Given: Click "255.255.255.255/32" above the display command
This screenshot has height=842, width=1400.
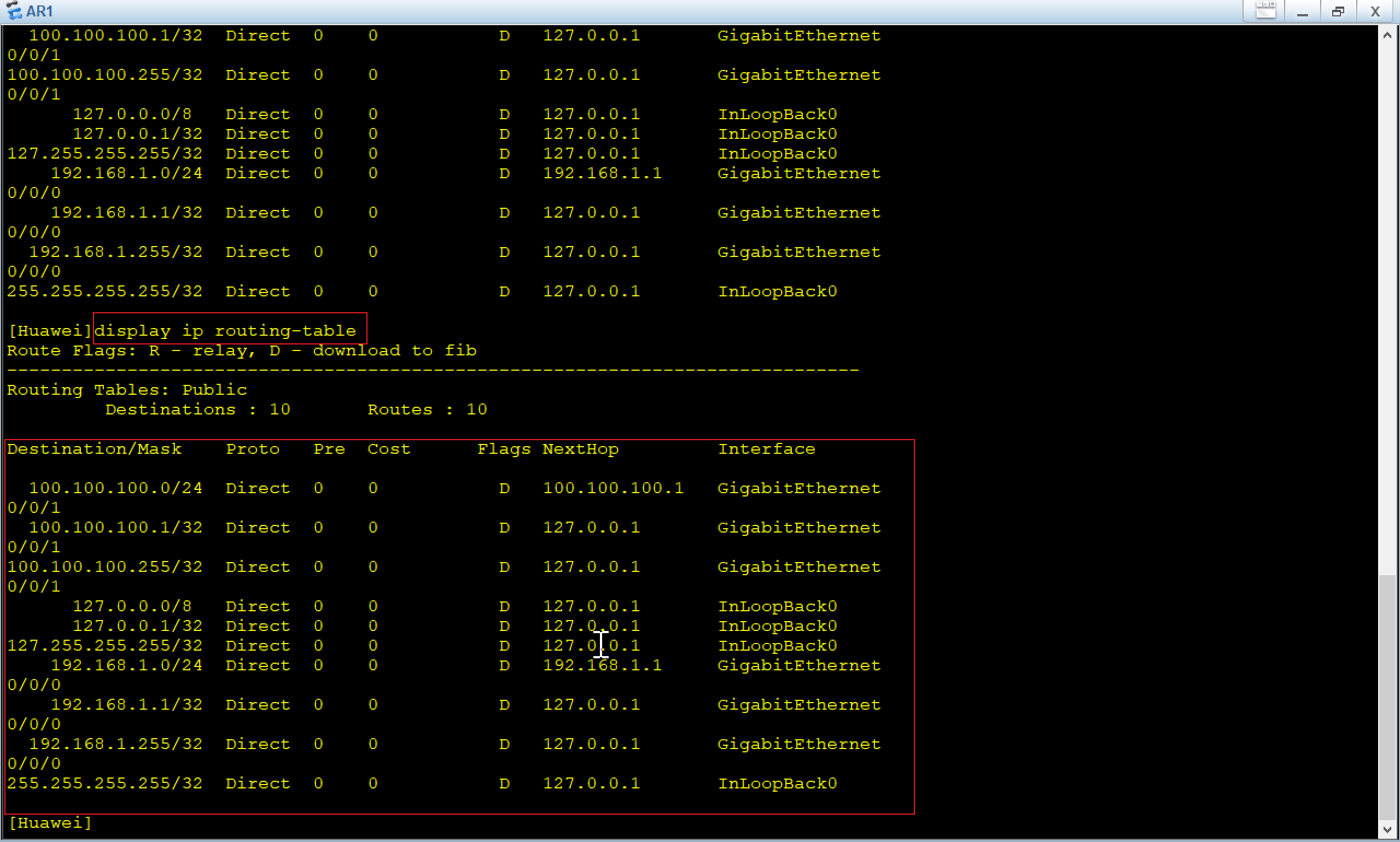Looking at the screenshot, I should click(105, 290).
